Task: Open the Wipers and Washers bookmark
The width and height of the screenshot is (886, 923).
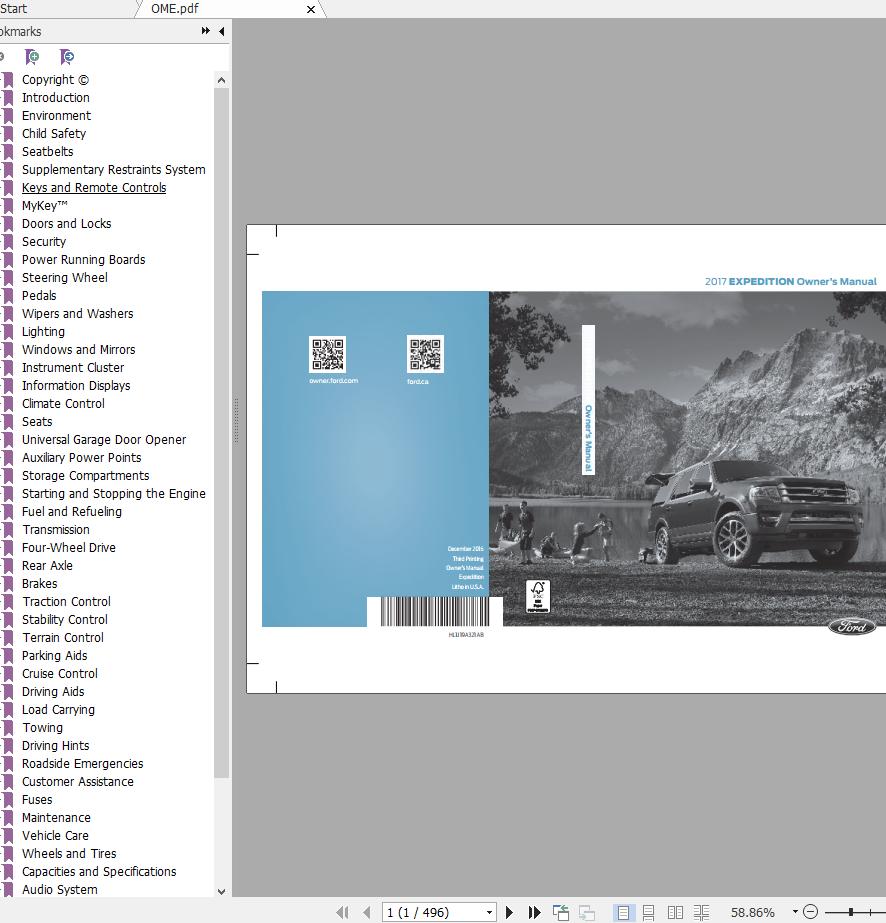Action: [x=78, y=314]
